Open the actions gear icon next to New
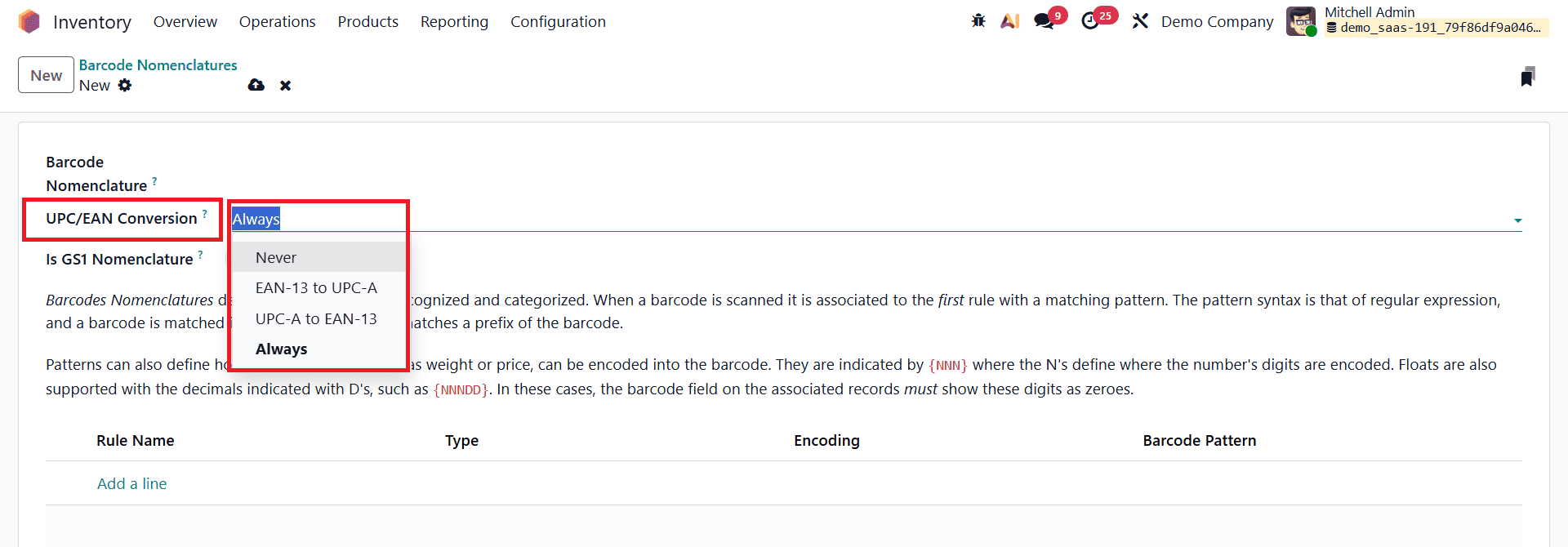 pos(125,85)
